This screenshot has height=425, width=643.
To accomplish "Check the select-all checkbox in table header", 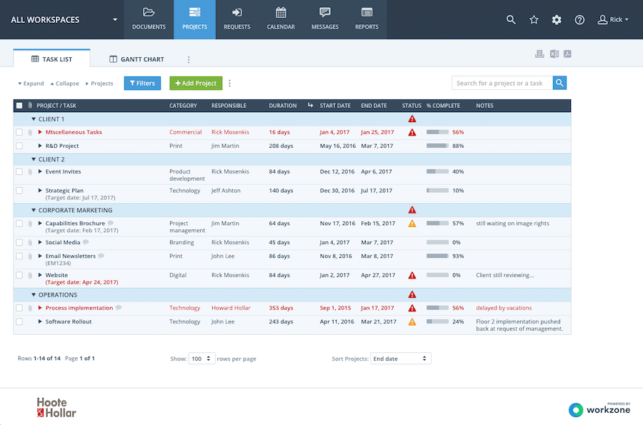I will pyautogui.click(x=18, y=105).
